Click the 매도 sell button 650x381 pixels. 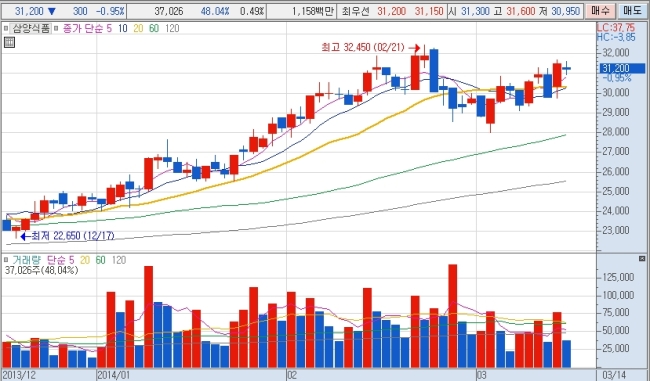[632, 11]
